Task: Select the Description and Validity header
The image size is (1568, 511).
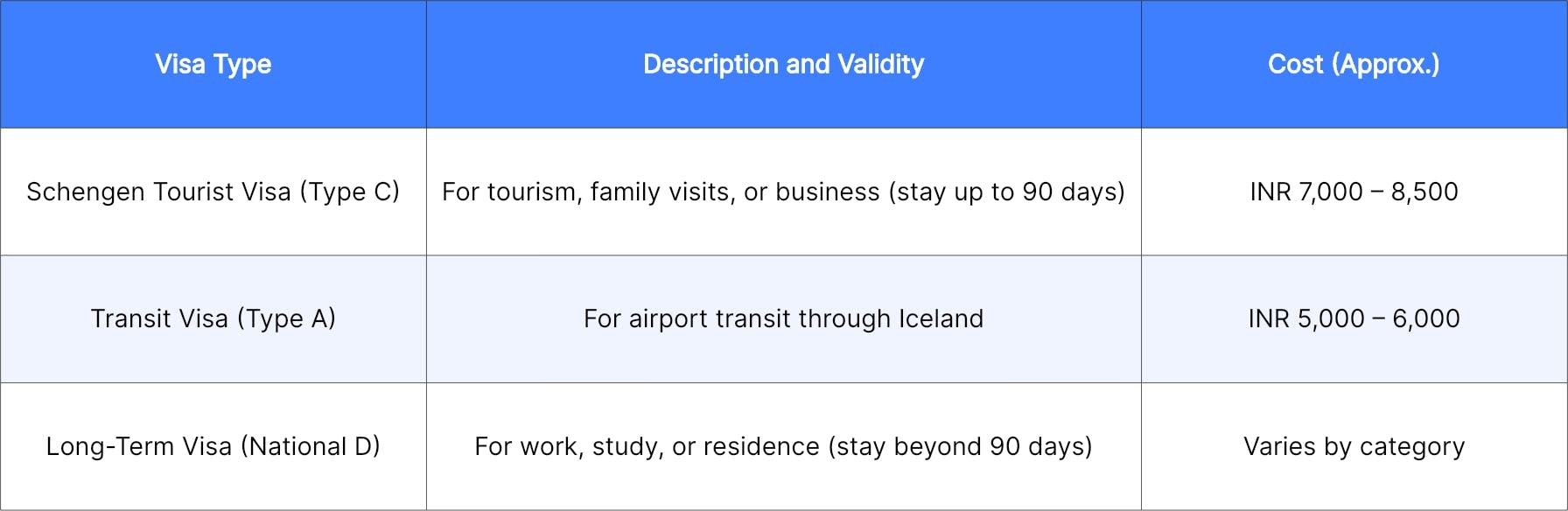Action: tap(783, 64)
